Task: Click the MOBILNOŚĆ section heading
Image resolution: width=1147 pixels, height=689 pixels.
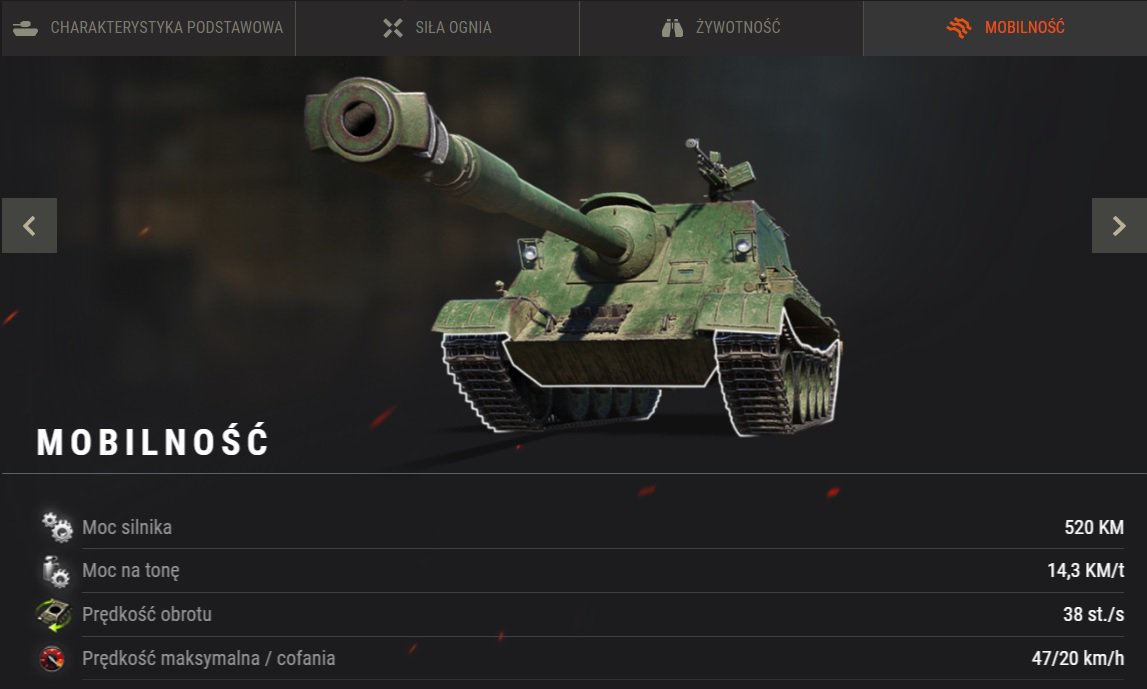Action: point(153,442)
